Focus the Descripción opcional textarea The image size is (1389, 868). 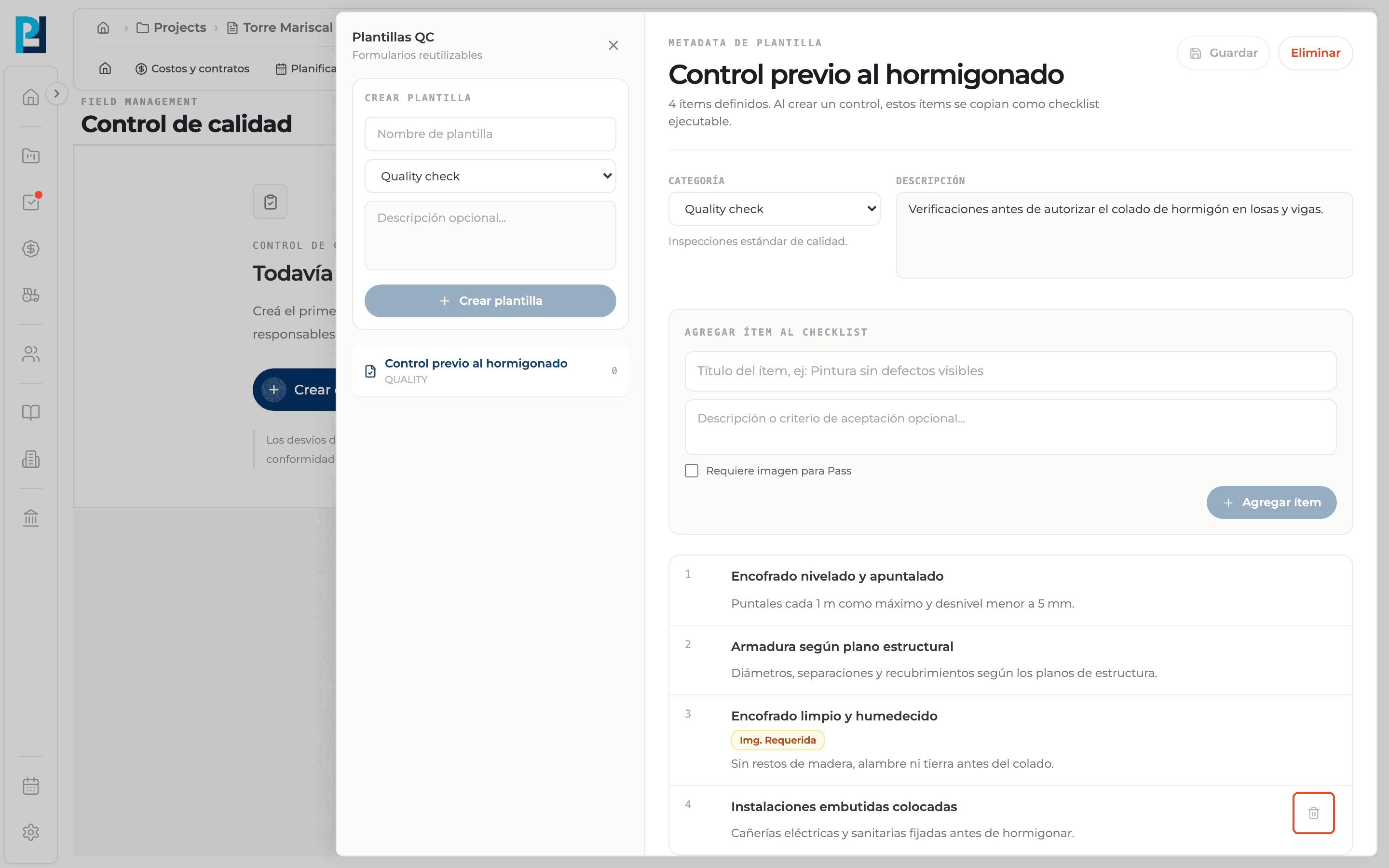coord(490,235)
